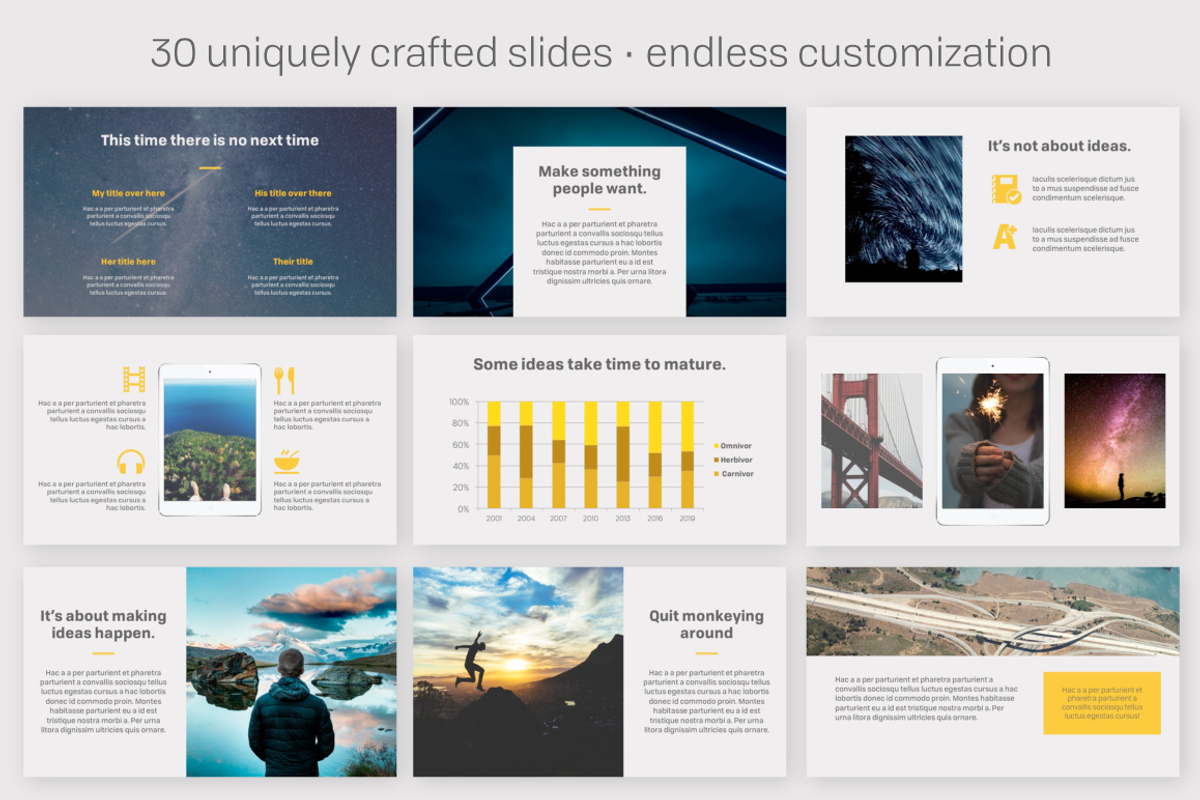
Task: Select the milky way silhouette photo
Action: pyautogui.click(x=1115, y=441)
